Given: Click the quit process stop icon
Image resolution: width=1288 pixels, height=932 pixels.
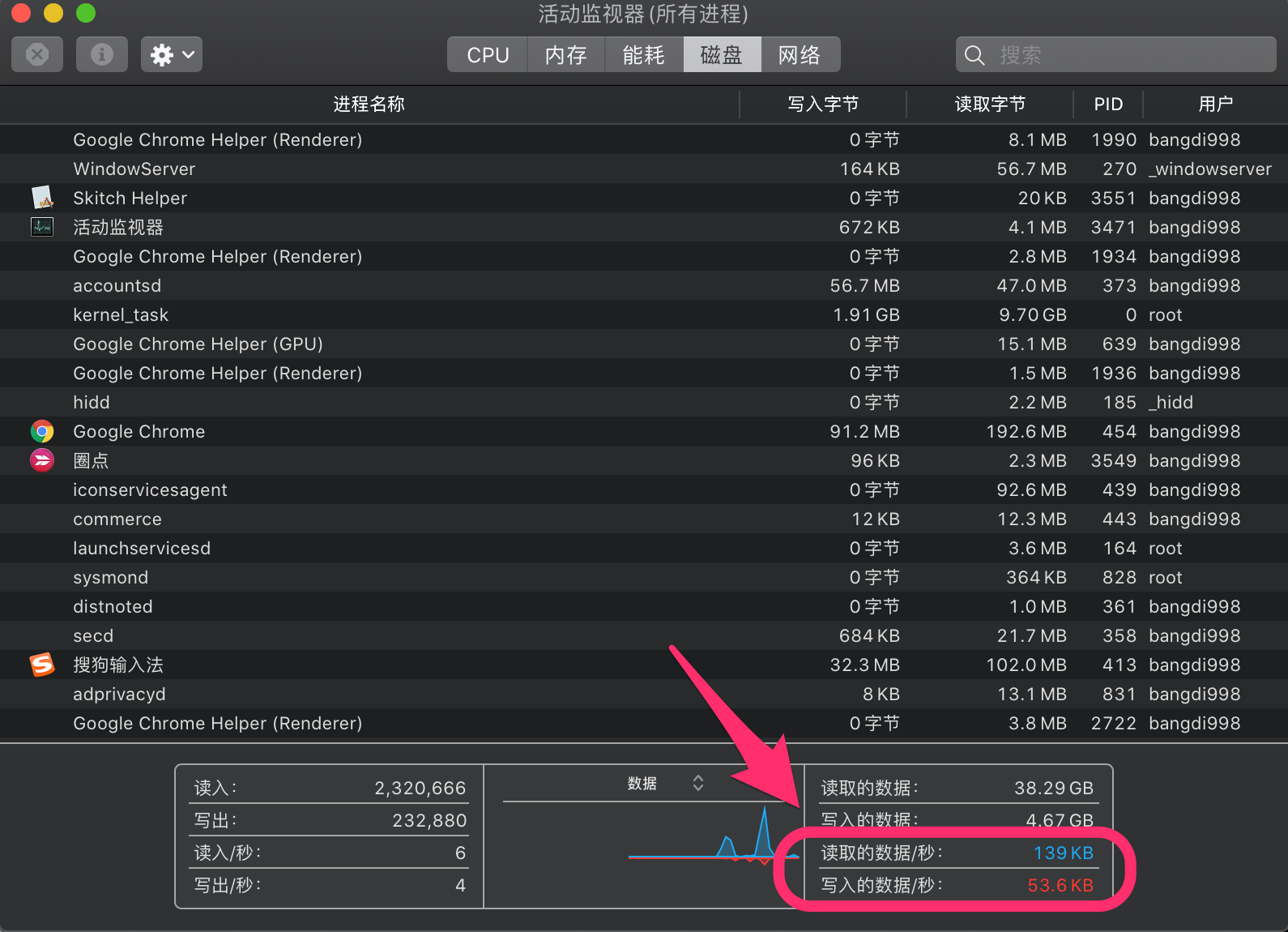Looking at the screenshot, I should coord(37,54).
